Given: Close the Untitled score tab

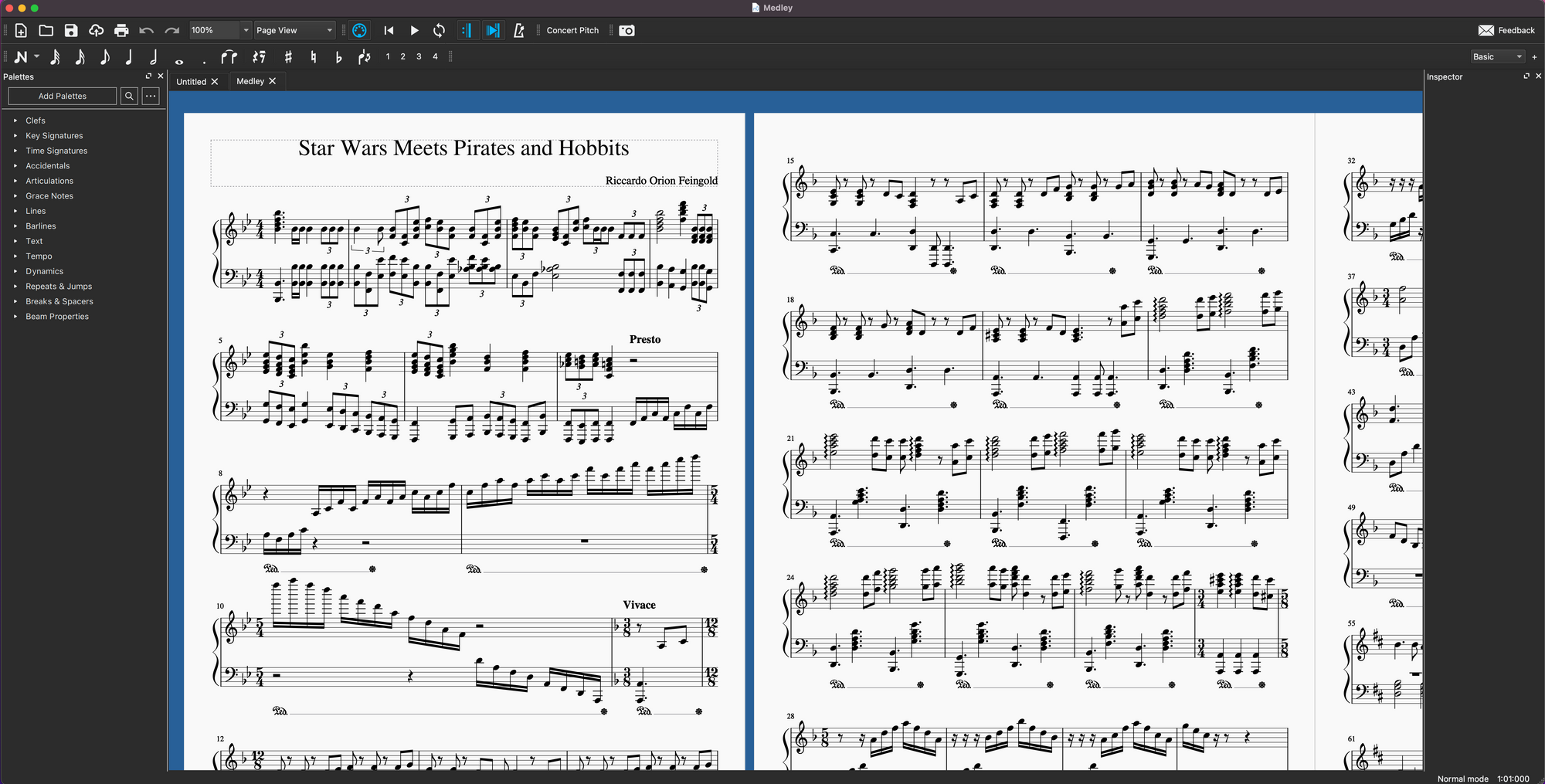Looking at the screenshot, I should pyautogui.click(x=215, y=81).
